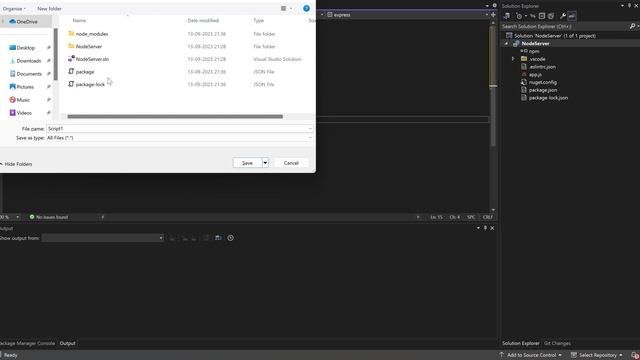Click the Search Solution Explorer field
Viewport: 640px width, 360px height.
click(x=565, y=26)
